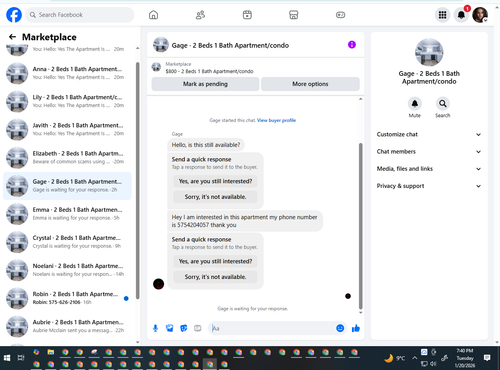Show hidden system tray icons
This screenshot has height=370, width=500.
[414, 358]
